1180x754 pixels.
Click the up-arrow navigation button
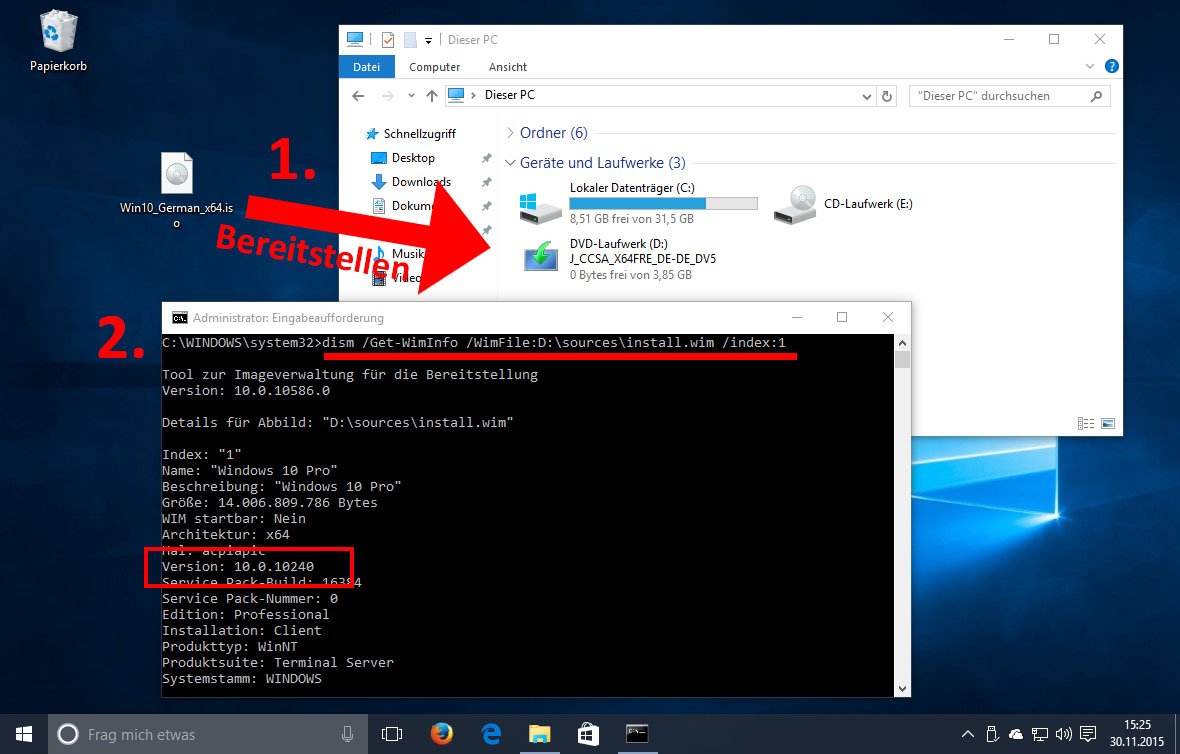[431, 96]
